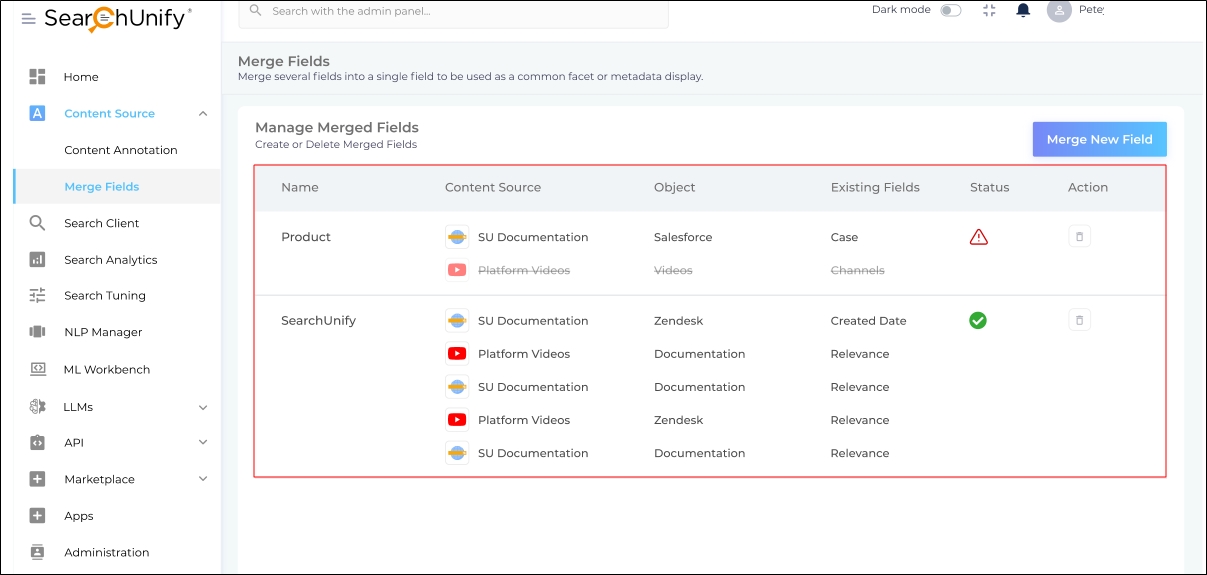Open Search Analytics in sidebar
This screenshot has height=575, width=1207.
tap(110, 260)
